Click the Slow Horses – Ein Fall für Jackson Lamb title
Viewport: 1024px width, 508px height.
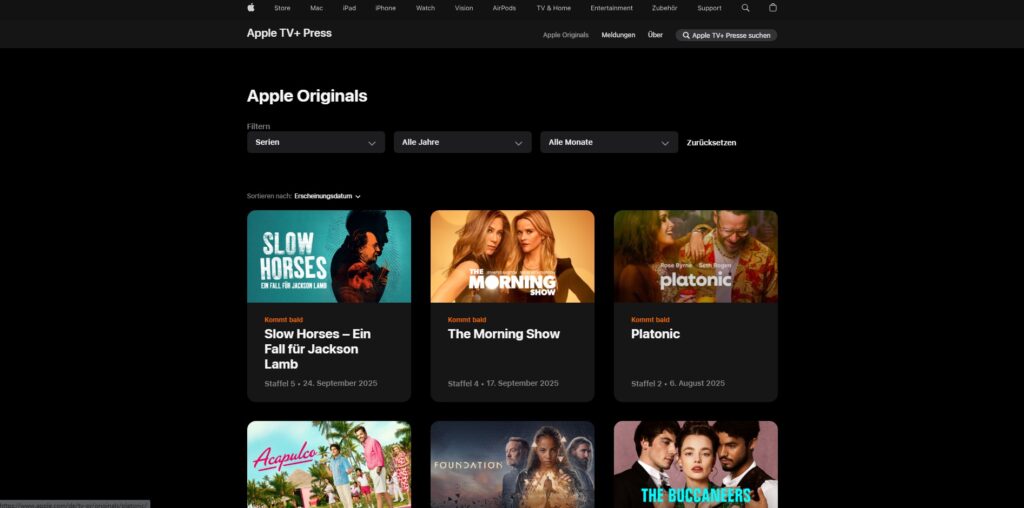[x=317, y=349]
